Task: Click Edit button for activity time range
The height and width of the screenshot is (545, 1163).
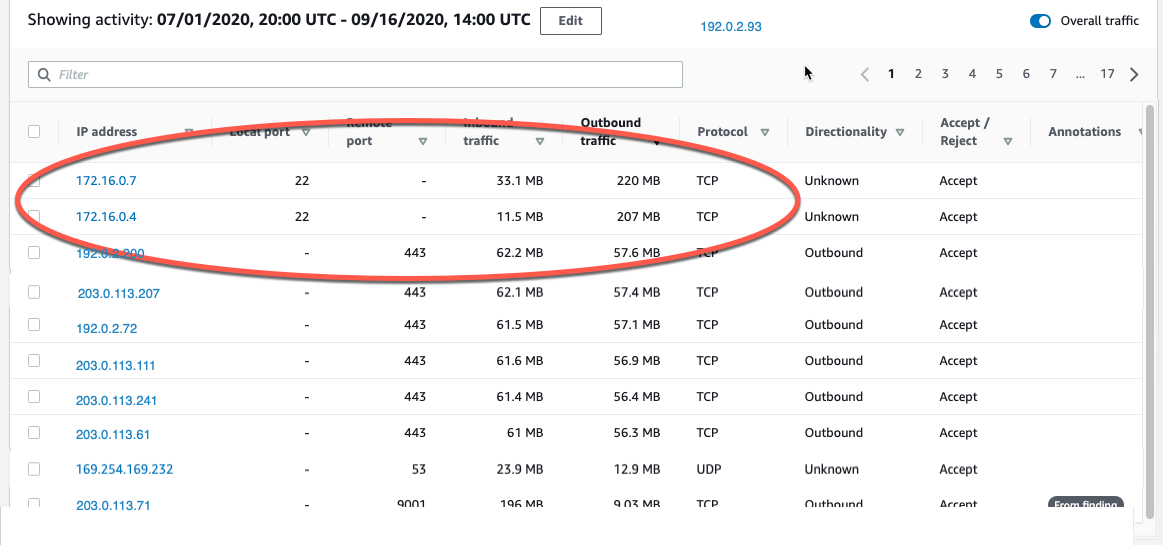Action: (570, 21)
